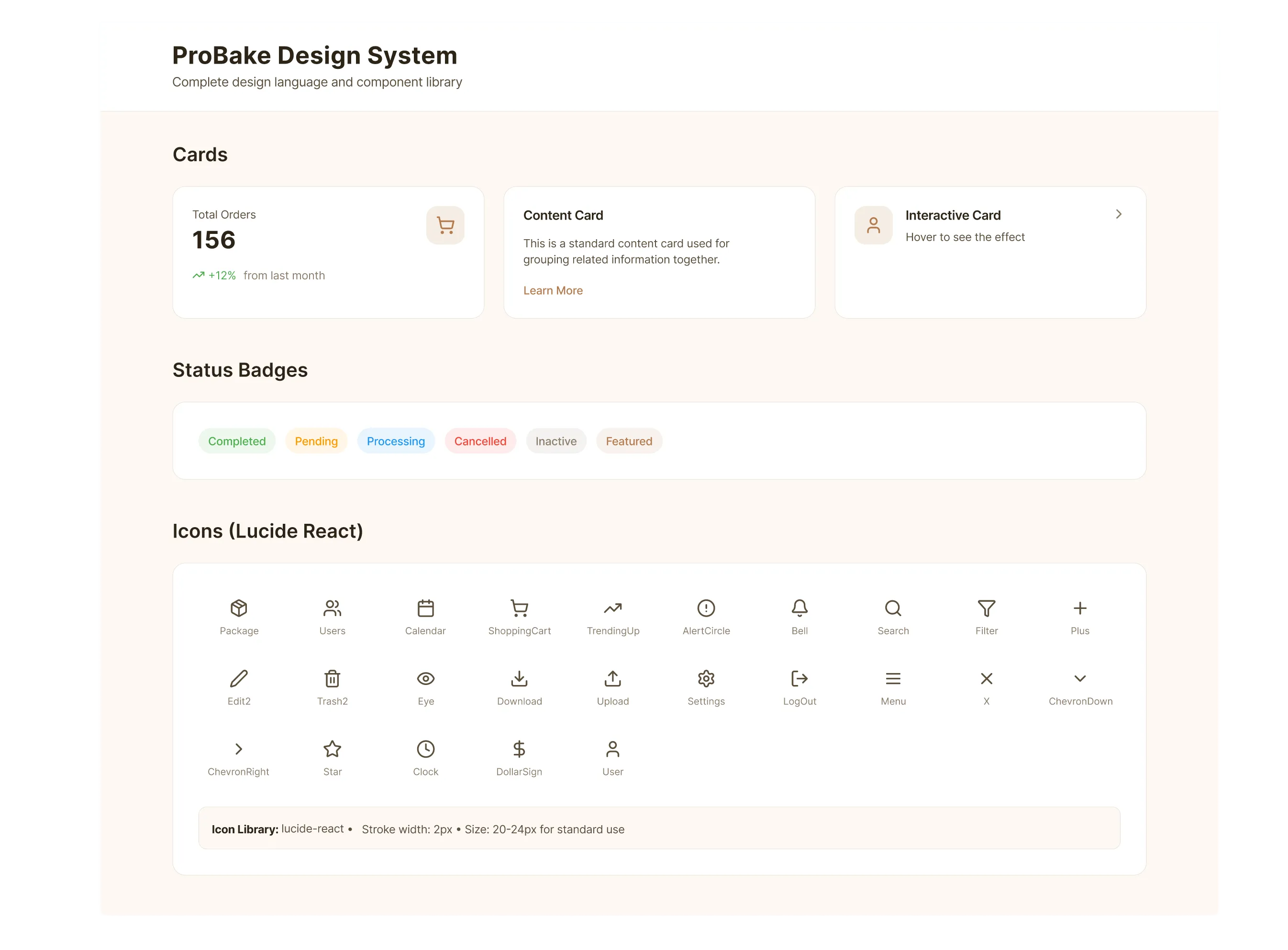The width and height of the screenshot is (1288, 950).
Task: Select the Processing status badge
Action: click(x=396, y=441)
